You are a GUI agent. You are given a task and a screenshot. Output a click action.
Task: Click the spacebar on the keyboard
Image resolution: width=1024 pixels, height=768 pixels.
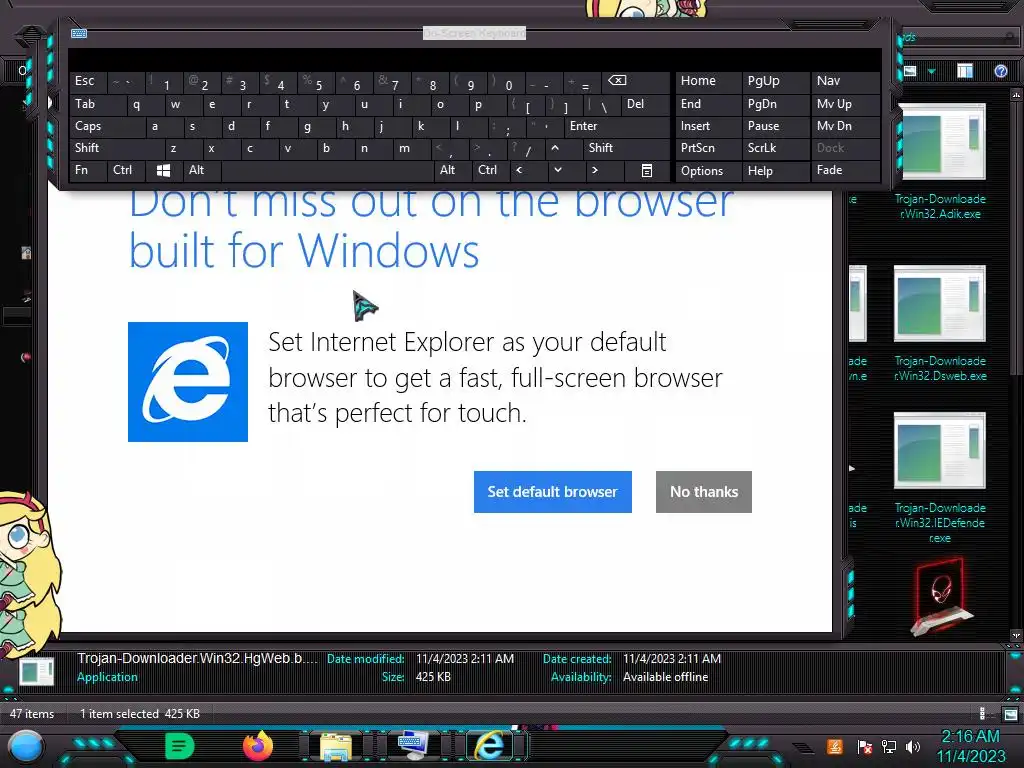tap(327, 170)
